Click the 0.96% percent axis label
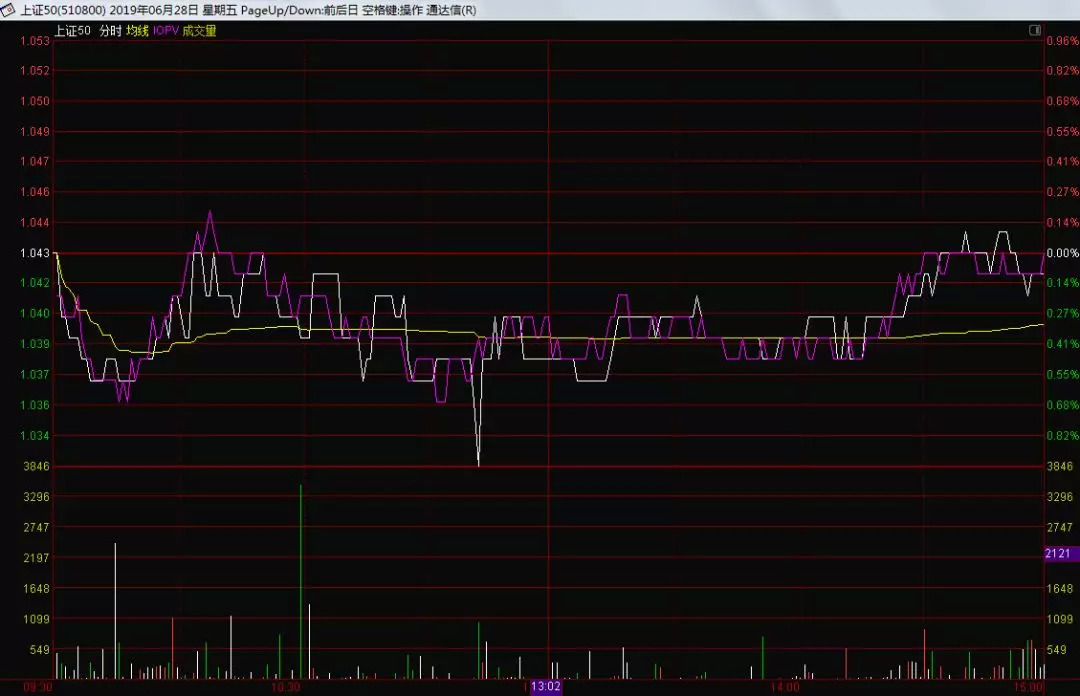This screenshot has width=1080, height=696. click(x=1063, y=41)
